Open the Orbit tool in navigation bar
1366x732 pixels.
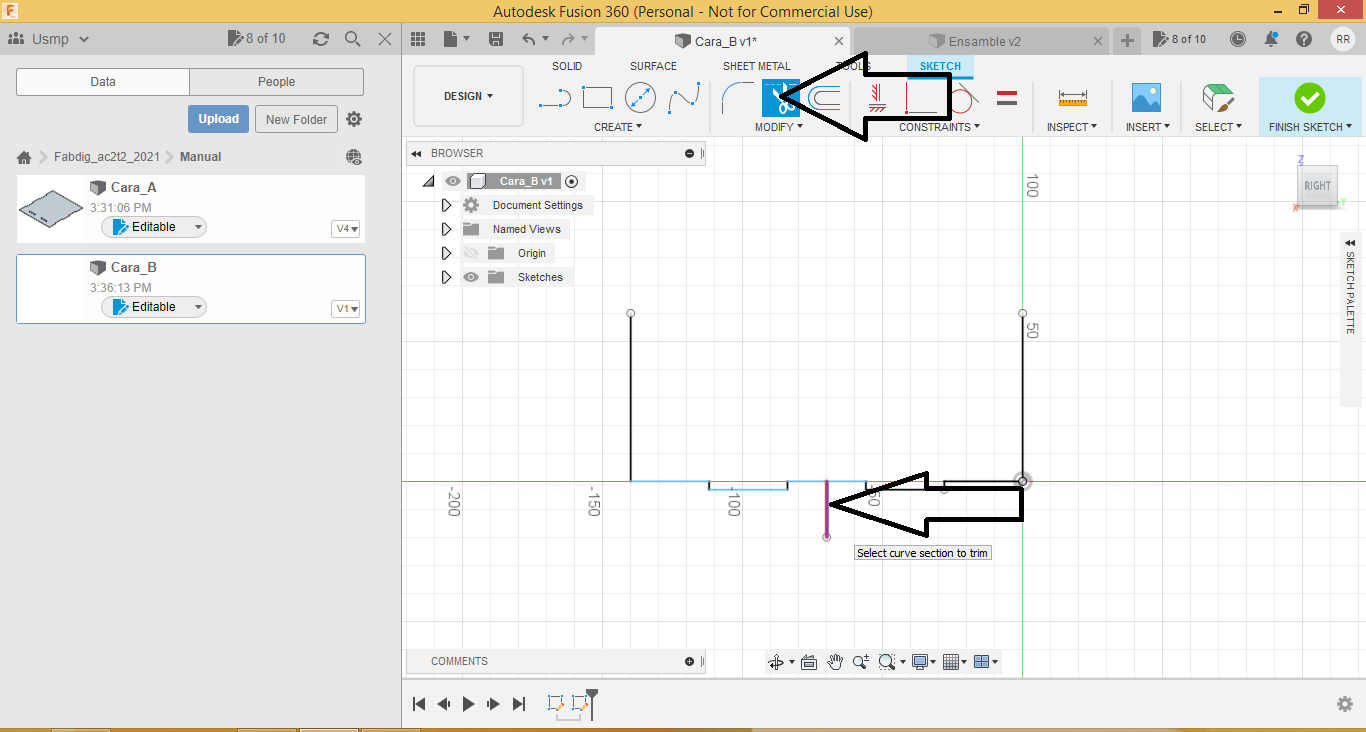(x=776, y=662)
